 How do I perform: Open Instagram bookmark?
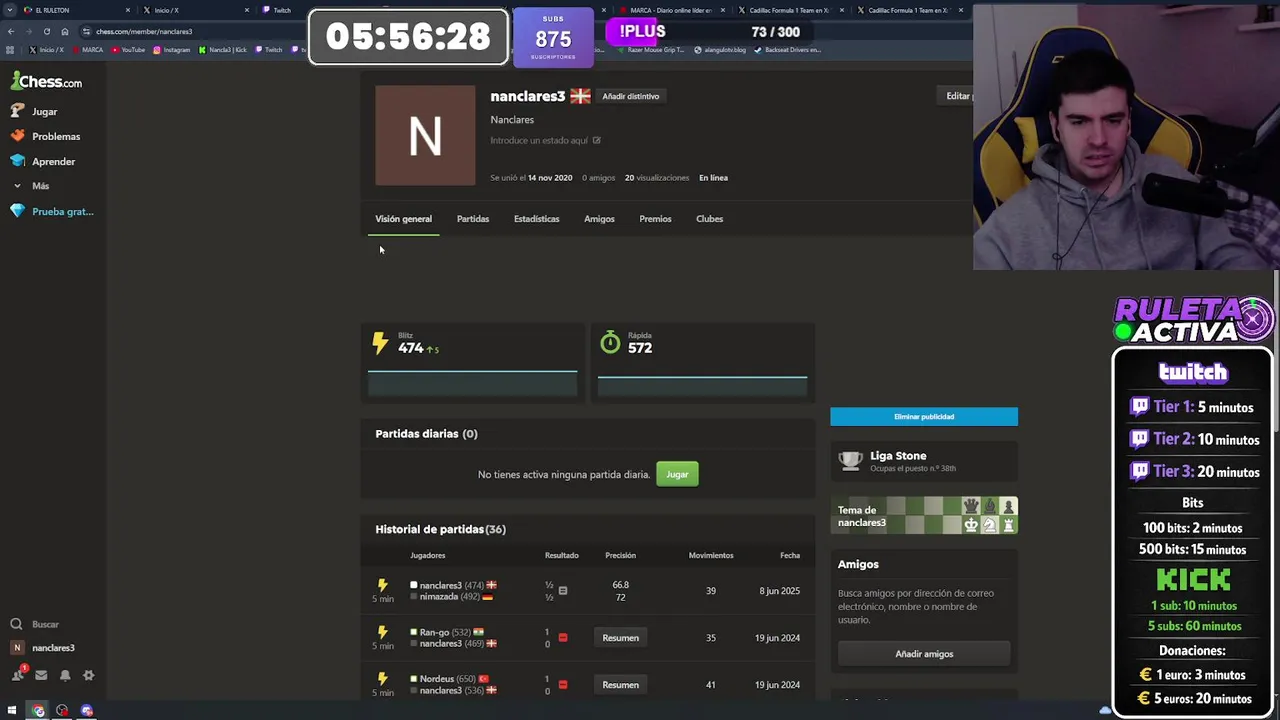tap(172, 50)
